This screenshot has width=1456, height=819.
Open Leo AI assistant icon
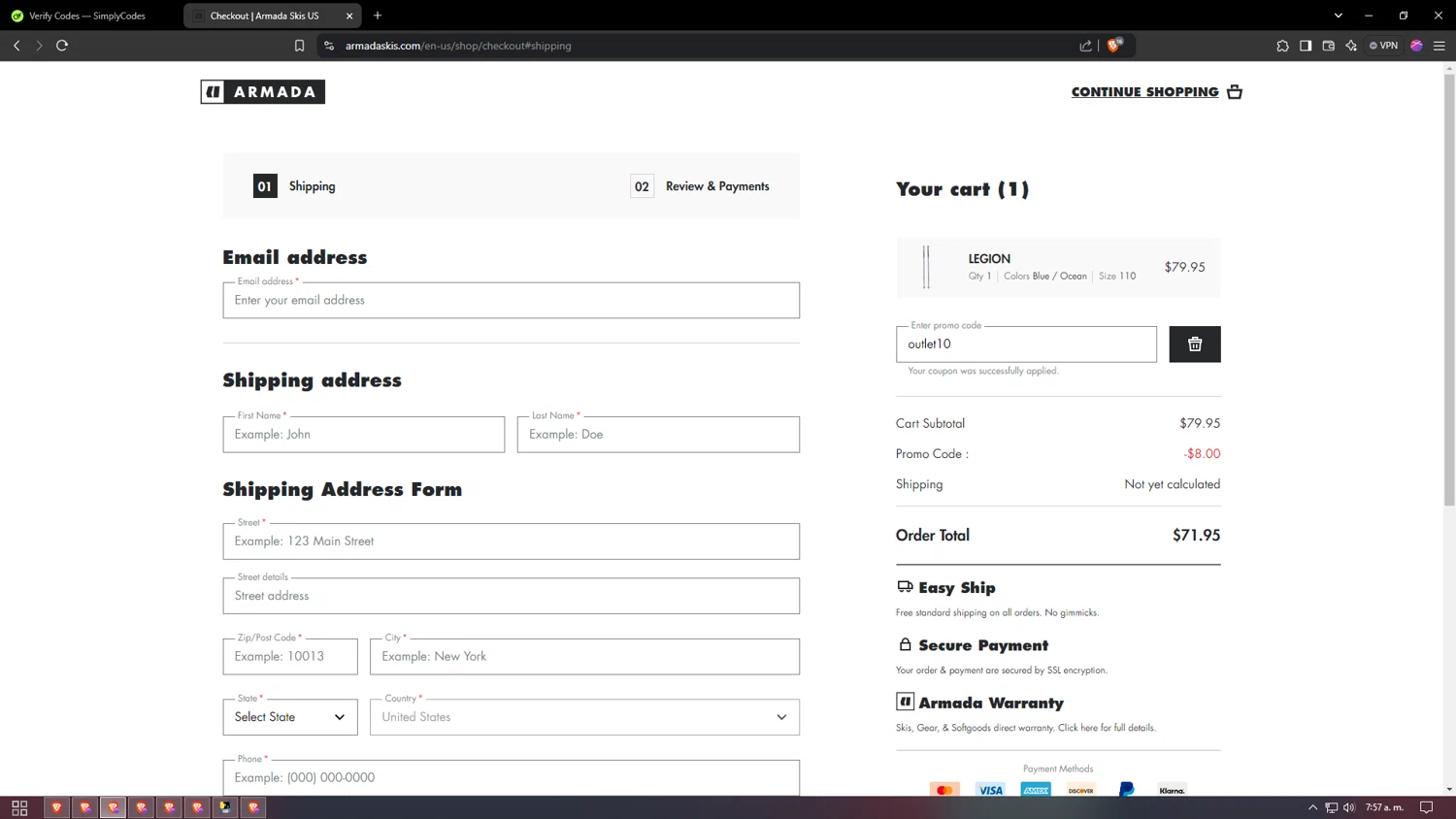click(x=1351, y=46)
